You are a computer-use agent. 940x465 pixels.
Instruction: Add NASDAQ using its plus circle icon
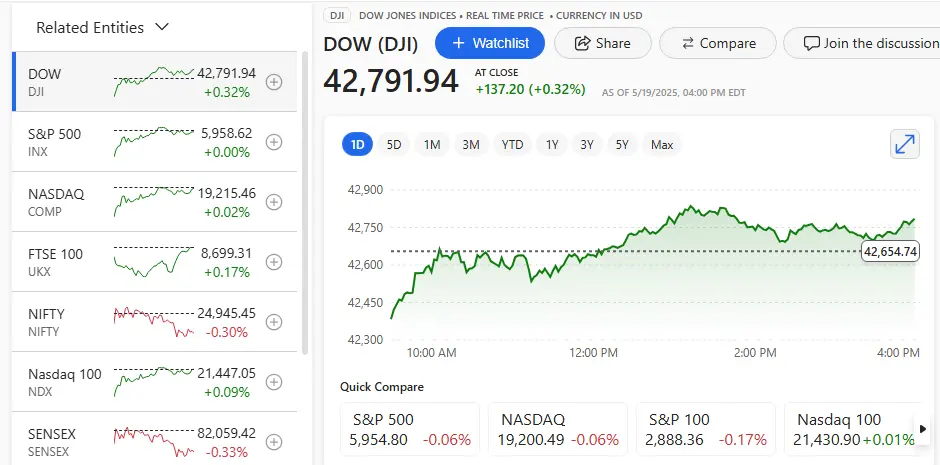(x=274, y=202)
